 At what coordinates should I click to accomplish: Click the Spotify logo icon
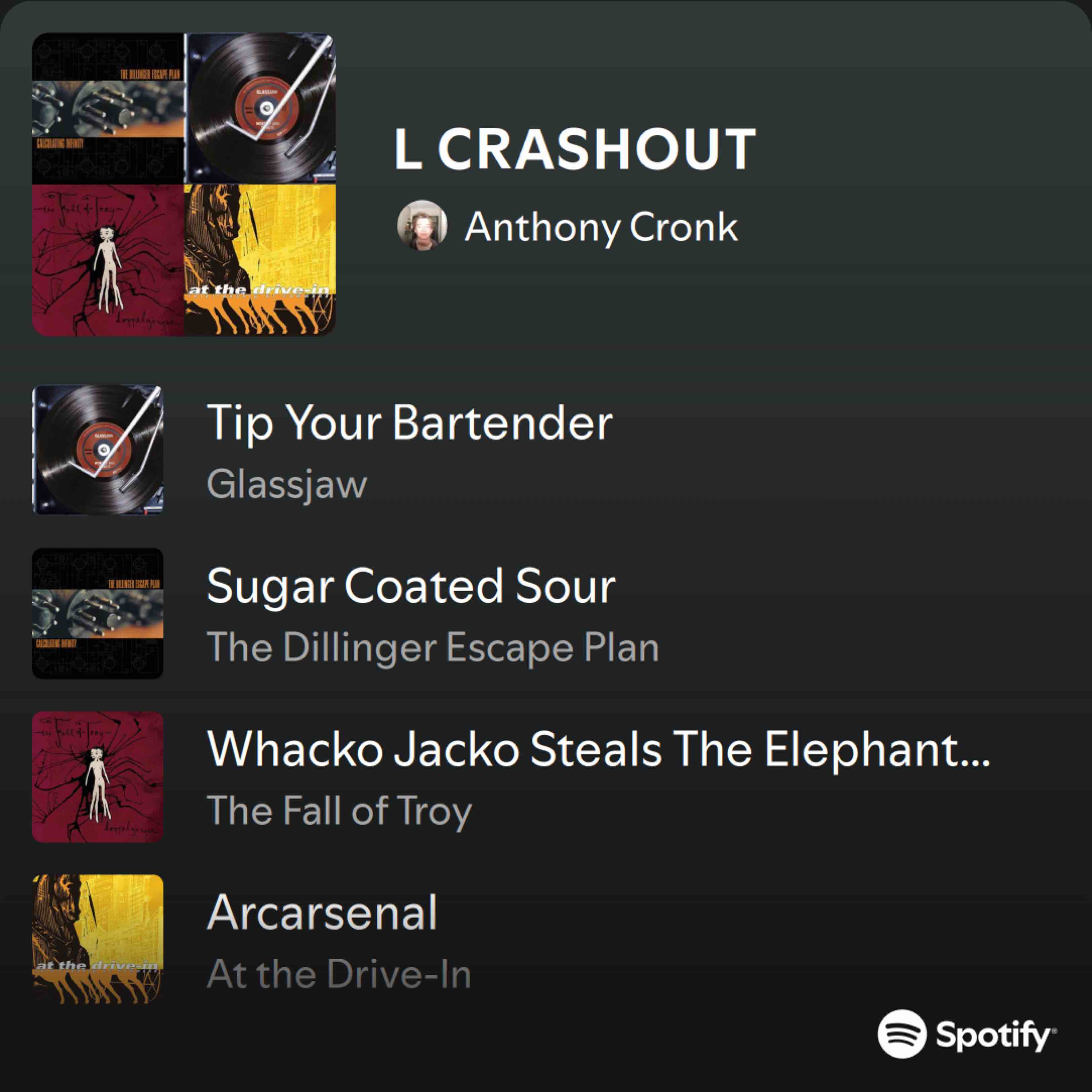902,1034
